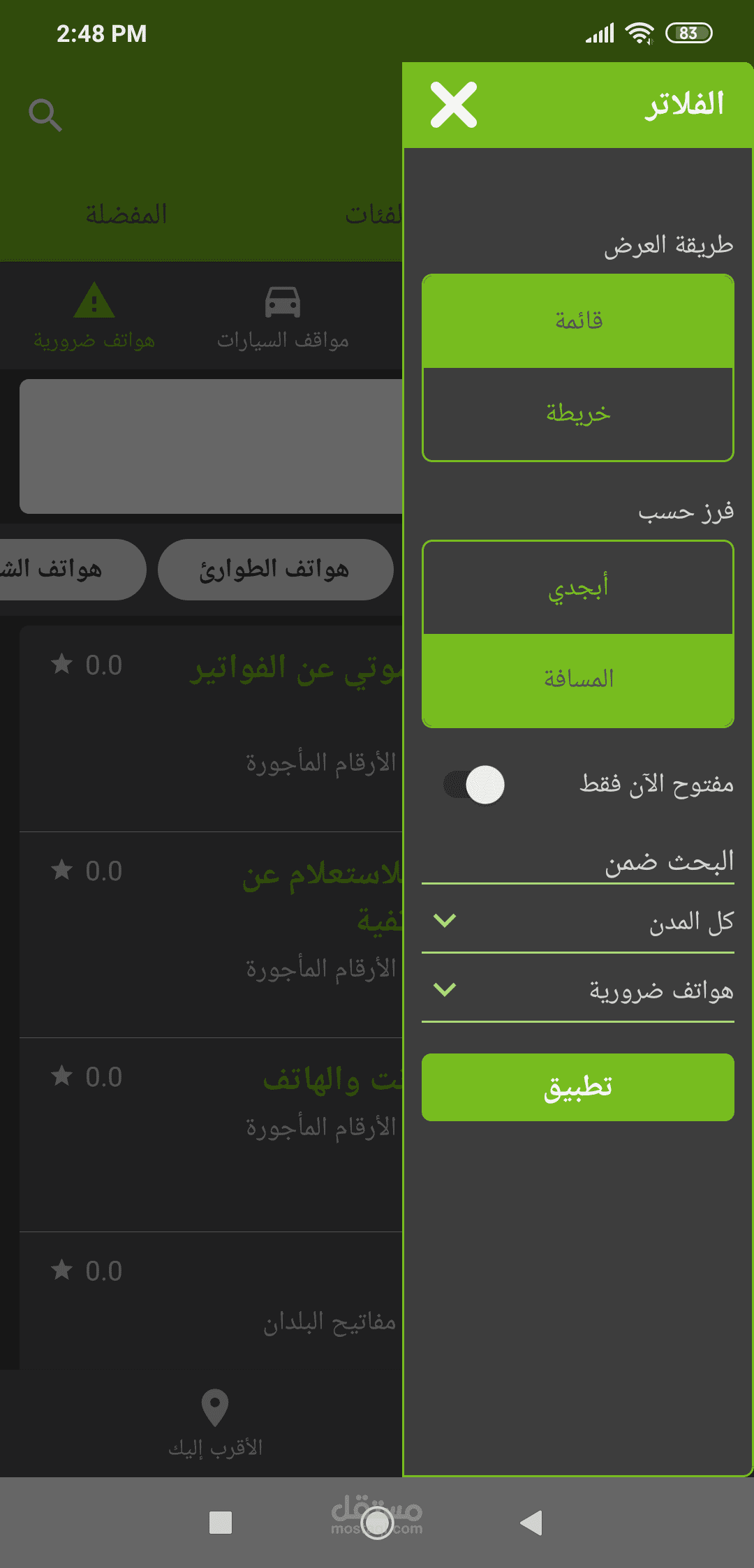Tap the star rating of first listing

[x=87, y=665]
